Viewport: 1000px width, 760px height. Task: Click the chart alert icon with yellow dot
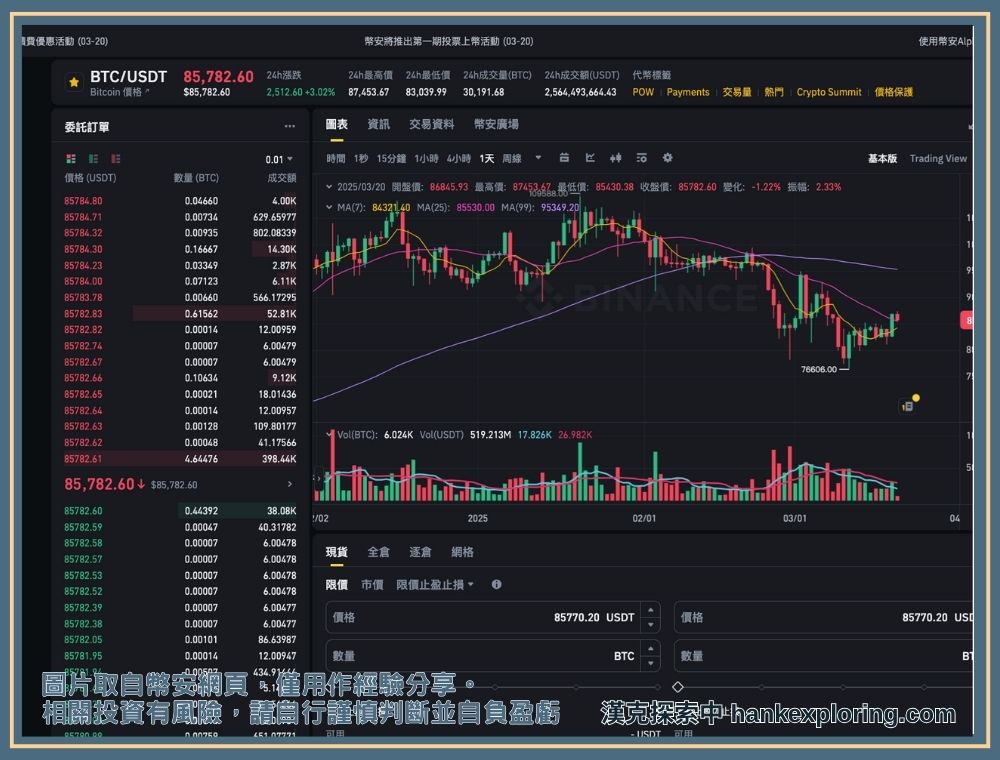tap(908, 405)
